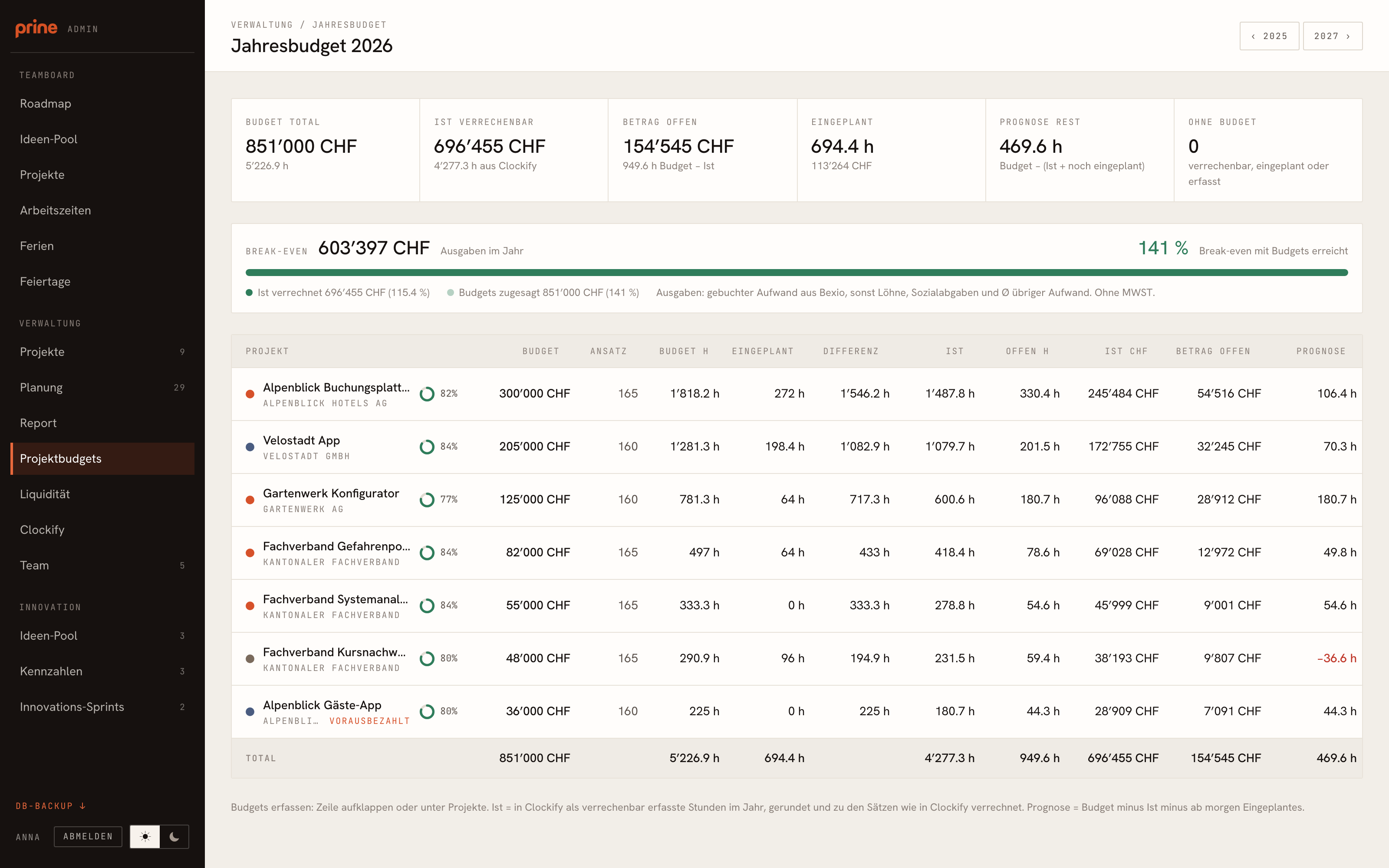Expand the Fachverband Kursnachw… row
The width and height of the screenshot is (1389, 868).
pyautogui.click(x=797, y=658)
